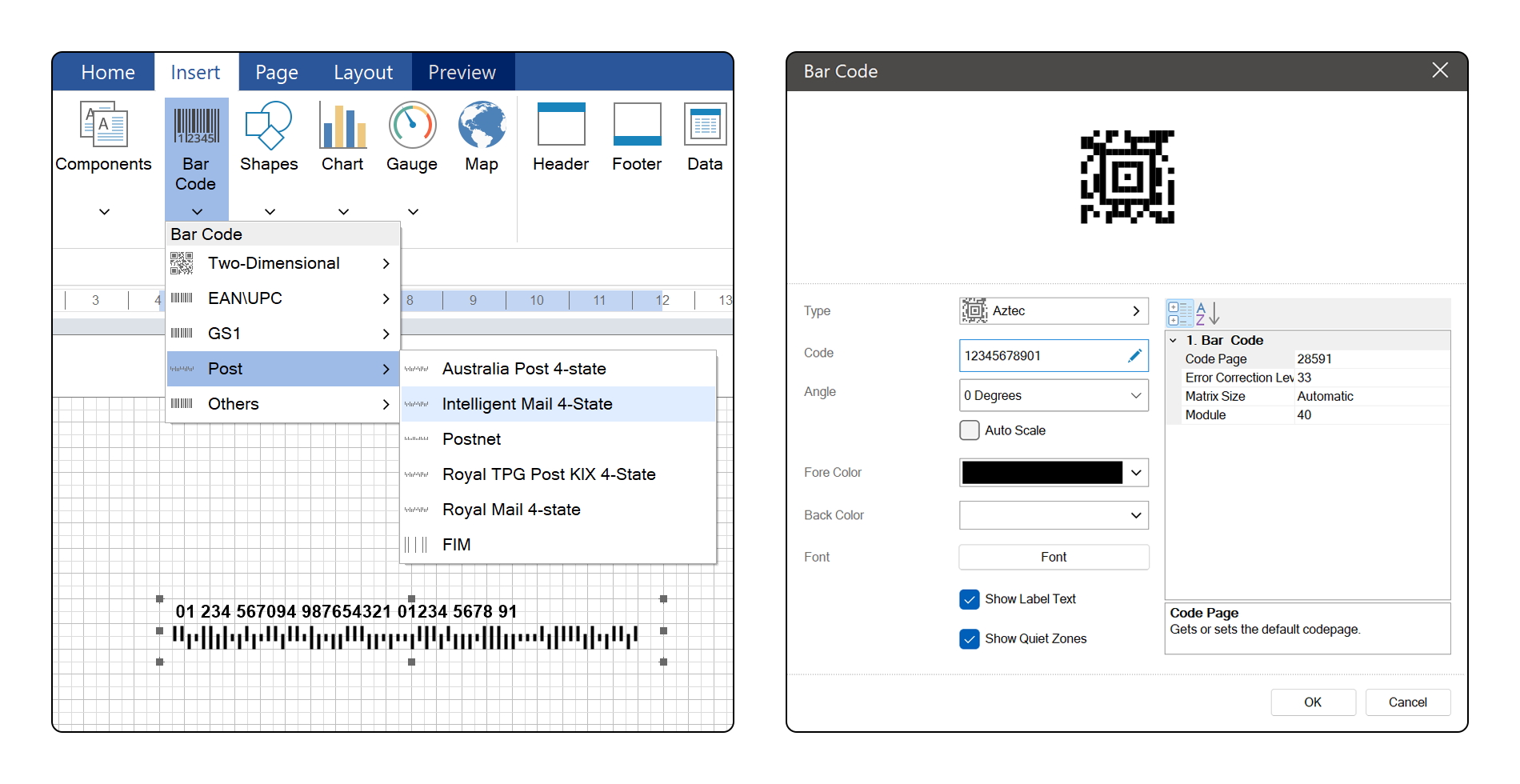This screenshot has height=784, width=1520.
Task: Click the Cancel button
Action: [1407, 702]
